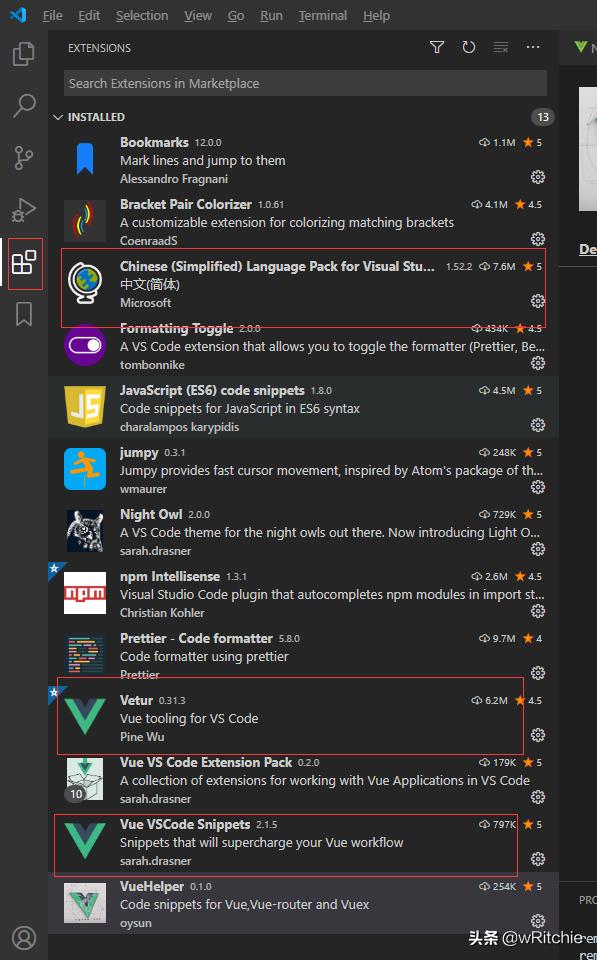Open the Accounts icon in activity bar
The height and width of the screenshot is (960, 597).
[x=24, y=938]
